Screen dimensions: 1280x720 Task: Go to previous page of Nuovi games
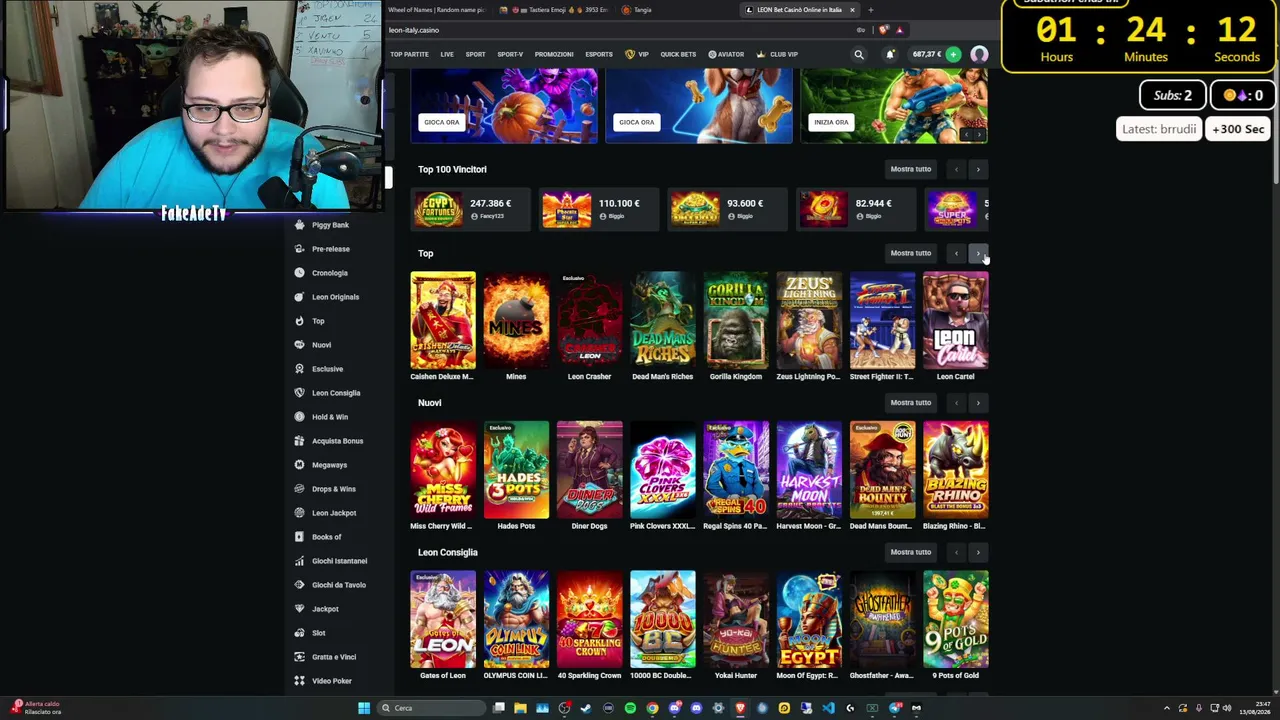click(956, 403)
